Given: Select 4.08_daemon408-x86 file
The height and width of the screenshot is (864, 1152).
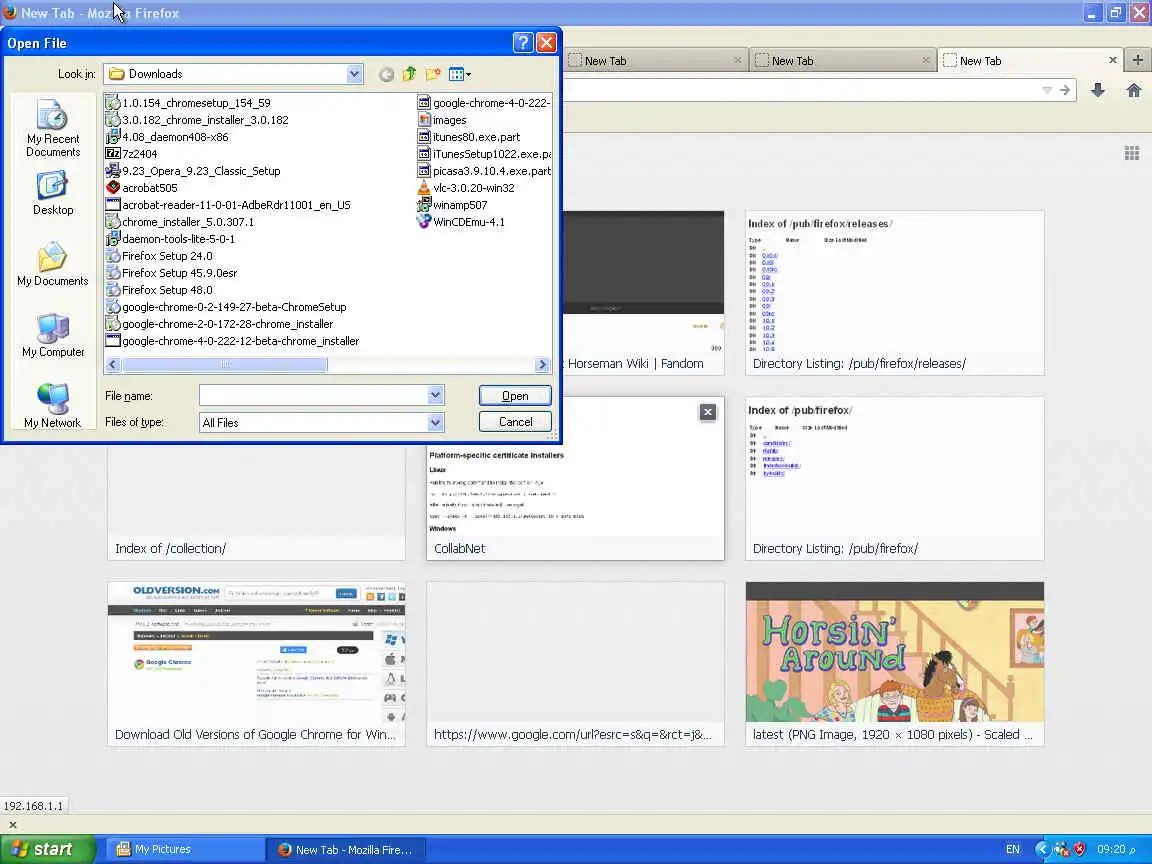Looking at the screenshot, I should (x=167, y=137).
